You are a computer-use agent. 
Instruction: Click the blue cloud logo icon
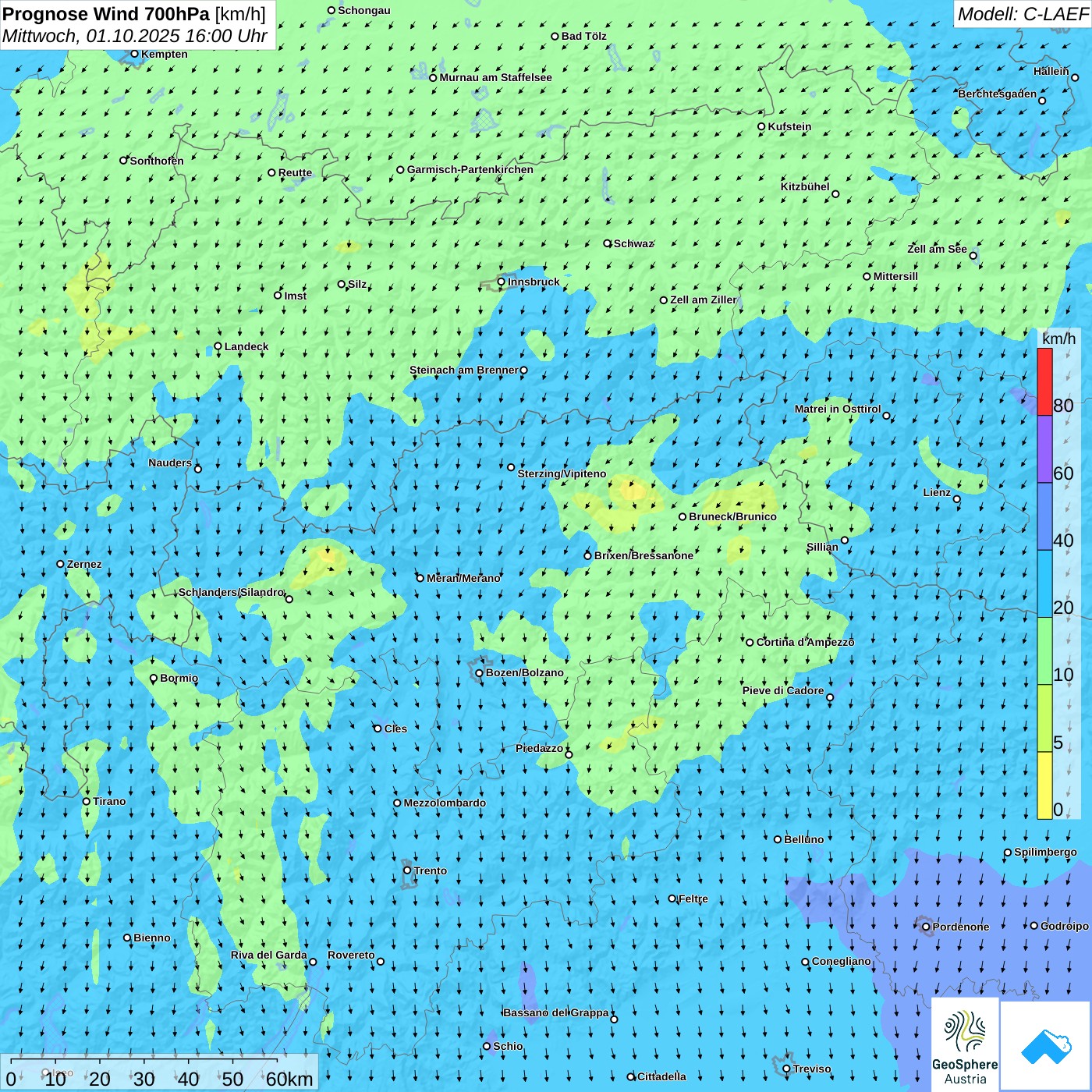[x=1045, y=1045]
